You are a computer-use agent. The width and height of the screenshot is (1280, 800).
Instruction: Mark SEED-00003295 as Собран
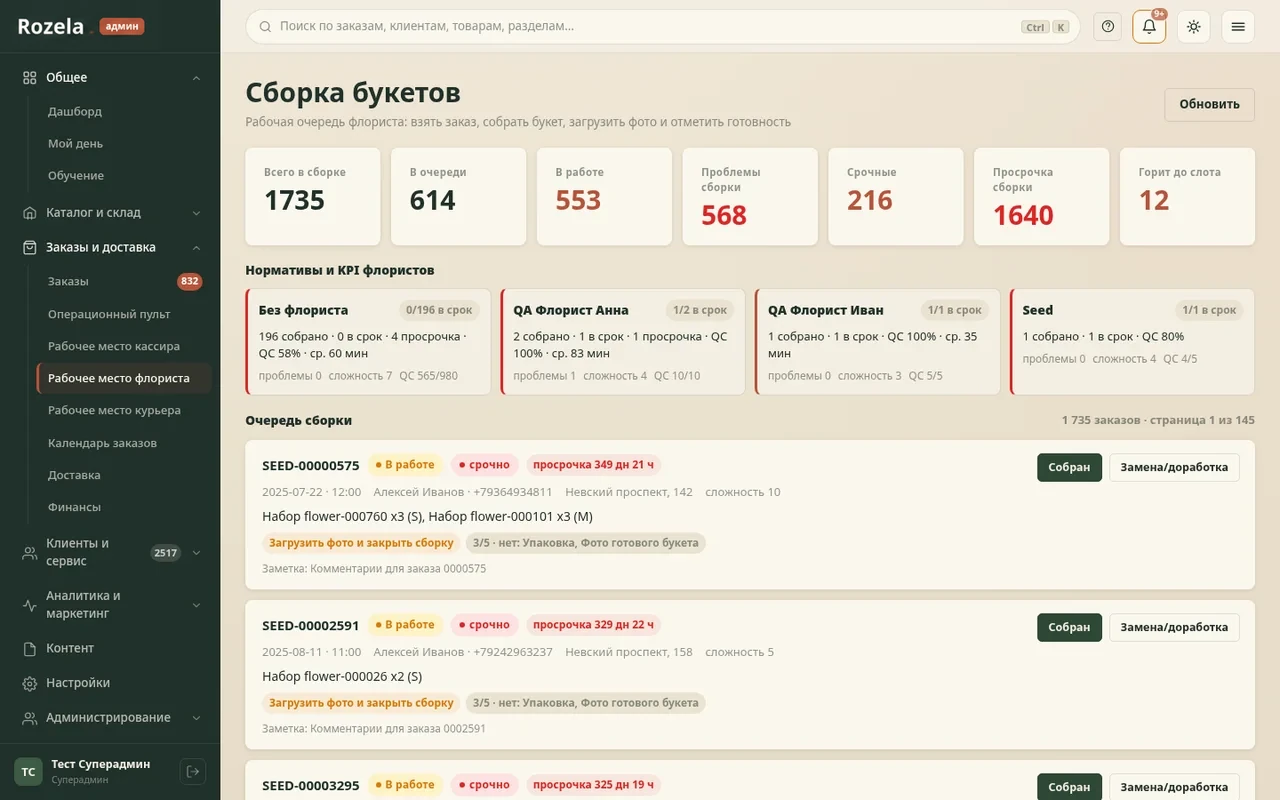pyautogui.click(x=1069, y=787)
